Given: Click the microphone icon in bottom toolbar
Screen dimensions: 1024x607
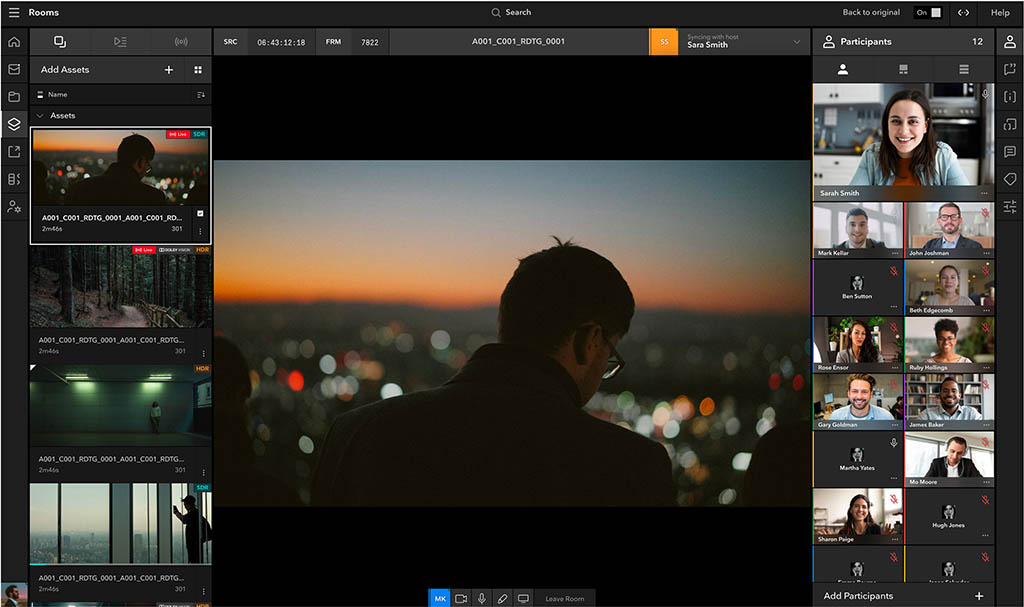Looking at the screenshot, I should coord(481,598).
